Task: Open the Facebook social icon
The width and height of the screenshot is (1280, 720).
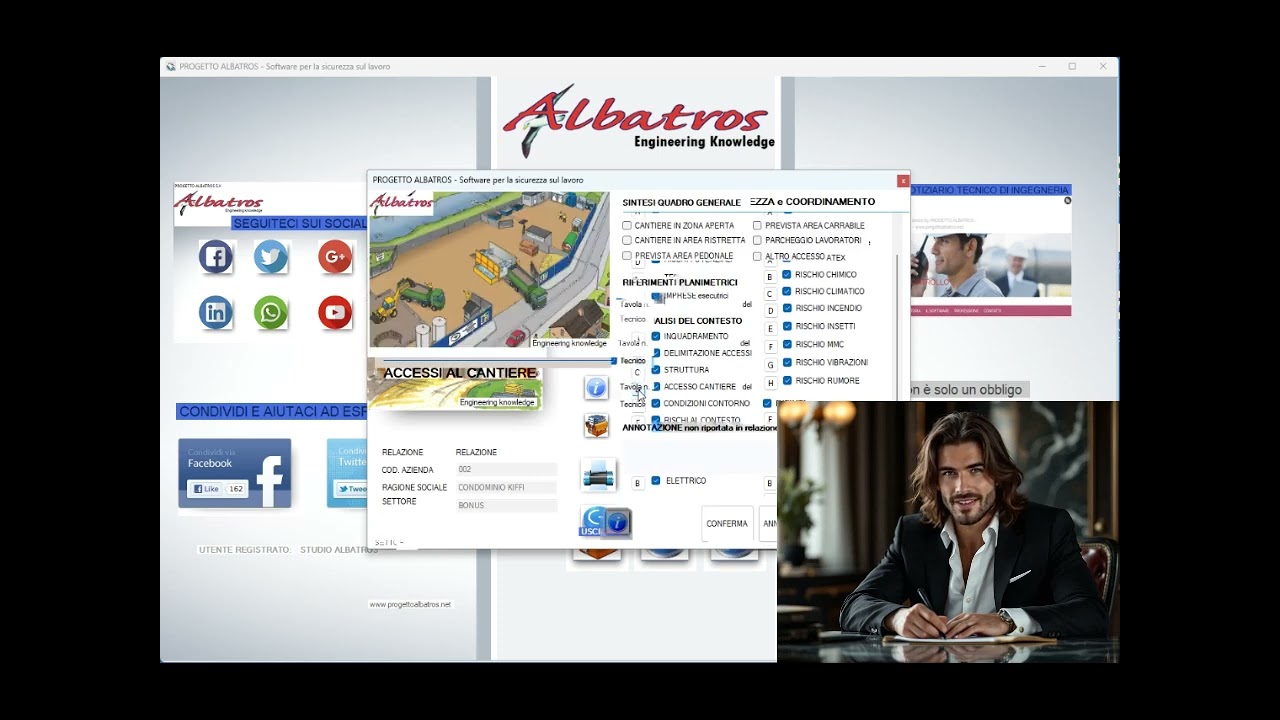Action: pyautogui.click(x=215, y=257)
